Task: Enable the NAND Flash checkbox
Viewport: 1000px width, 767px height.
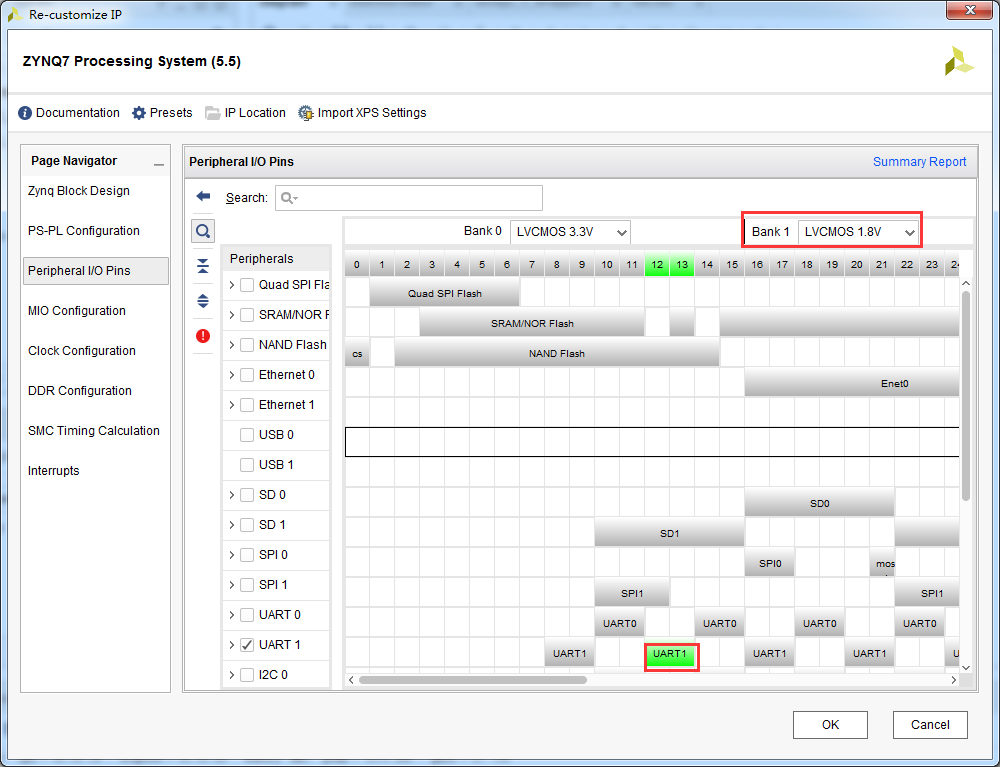Action: point(247,345)
